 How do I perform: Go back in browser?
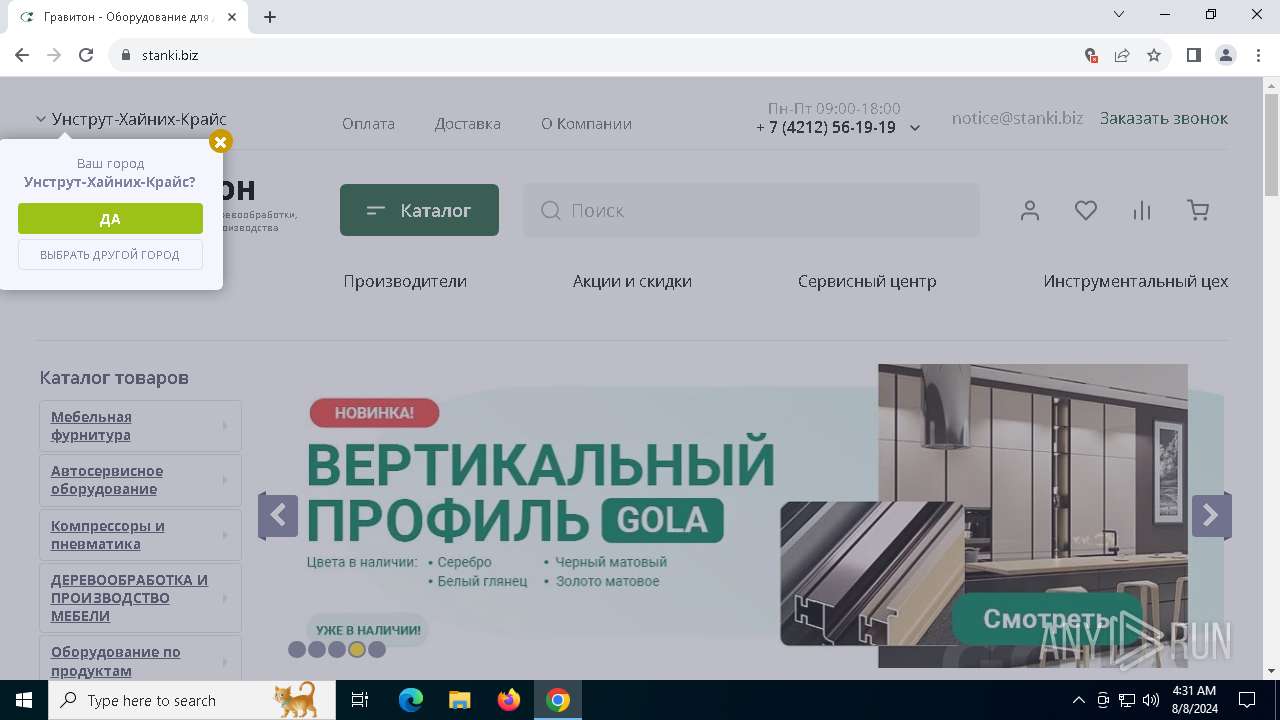pos(22,55)
